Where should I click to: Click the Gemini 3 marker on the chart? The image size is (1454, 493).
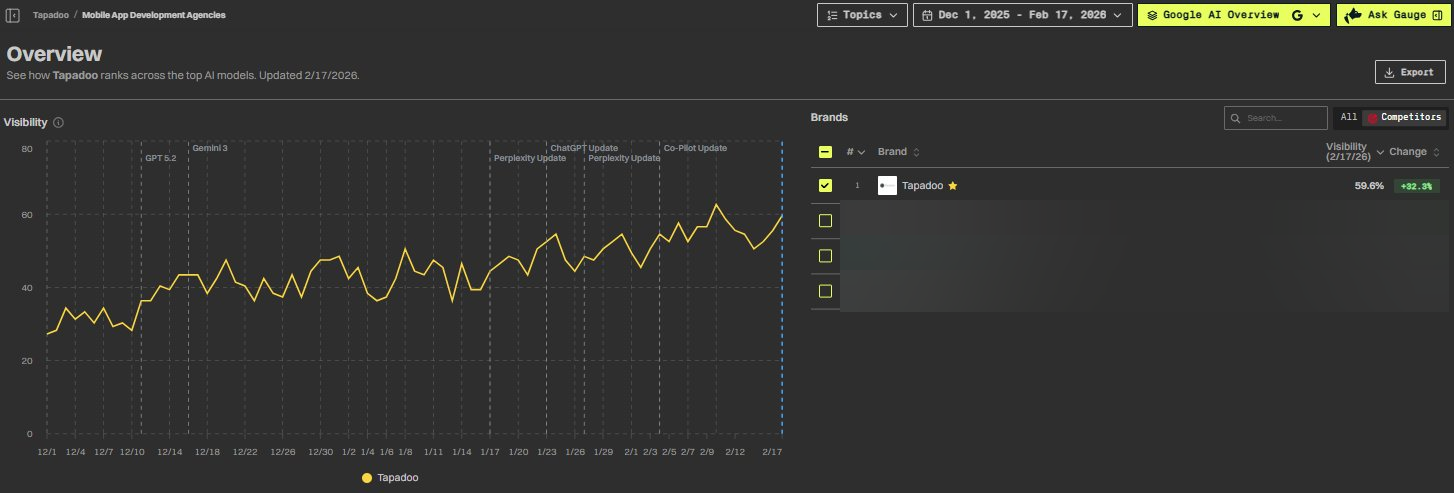click(210, 148)
